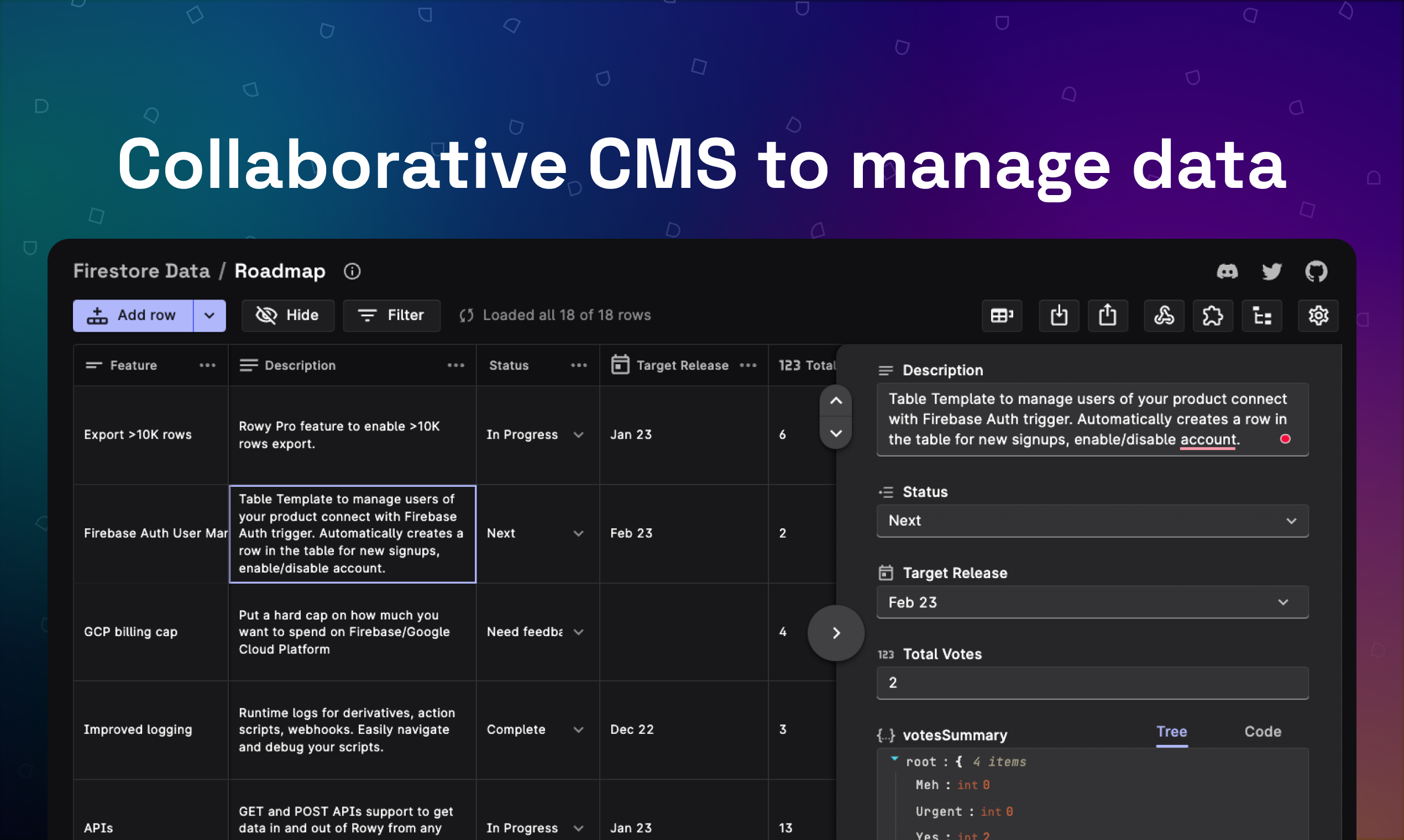
Task: Switch votesSummary to Code tab
Action: pyautogui.click(x=1262, y=732)
